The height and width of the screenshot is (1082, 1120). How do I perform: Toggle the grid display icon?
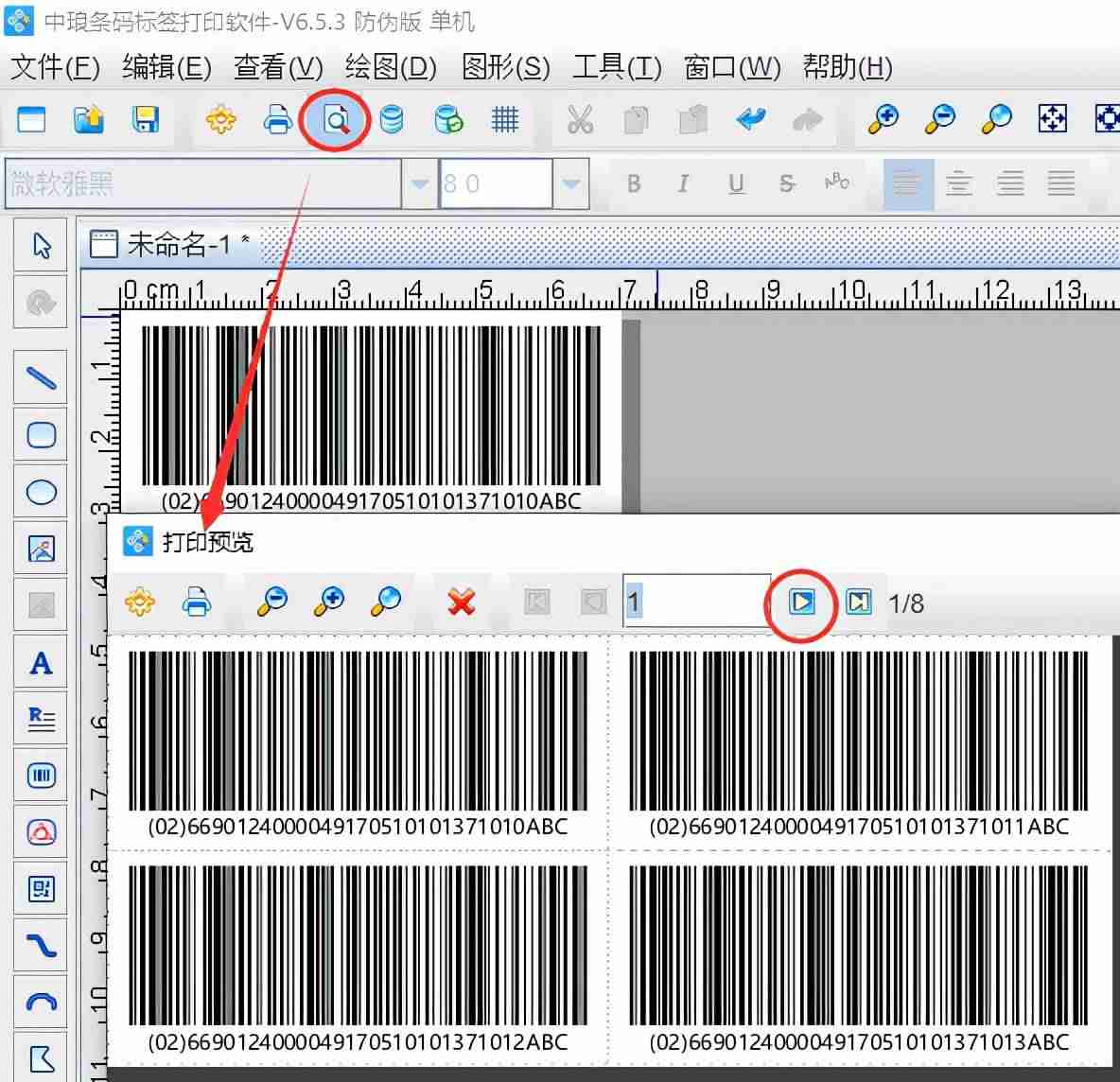point(505,120)
